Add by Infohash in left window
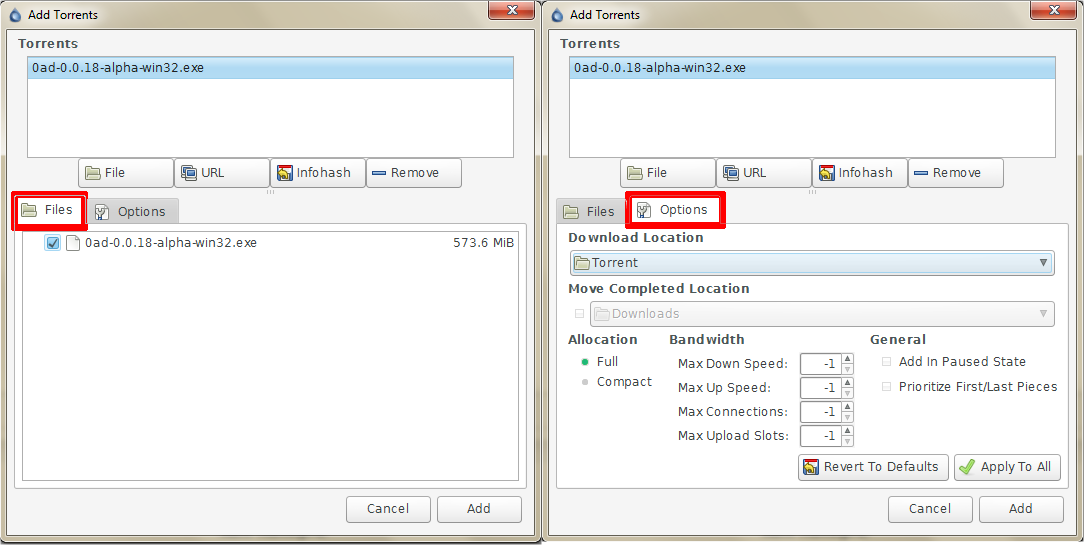 coord(318,173)
